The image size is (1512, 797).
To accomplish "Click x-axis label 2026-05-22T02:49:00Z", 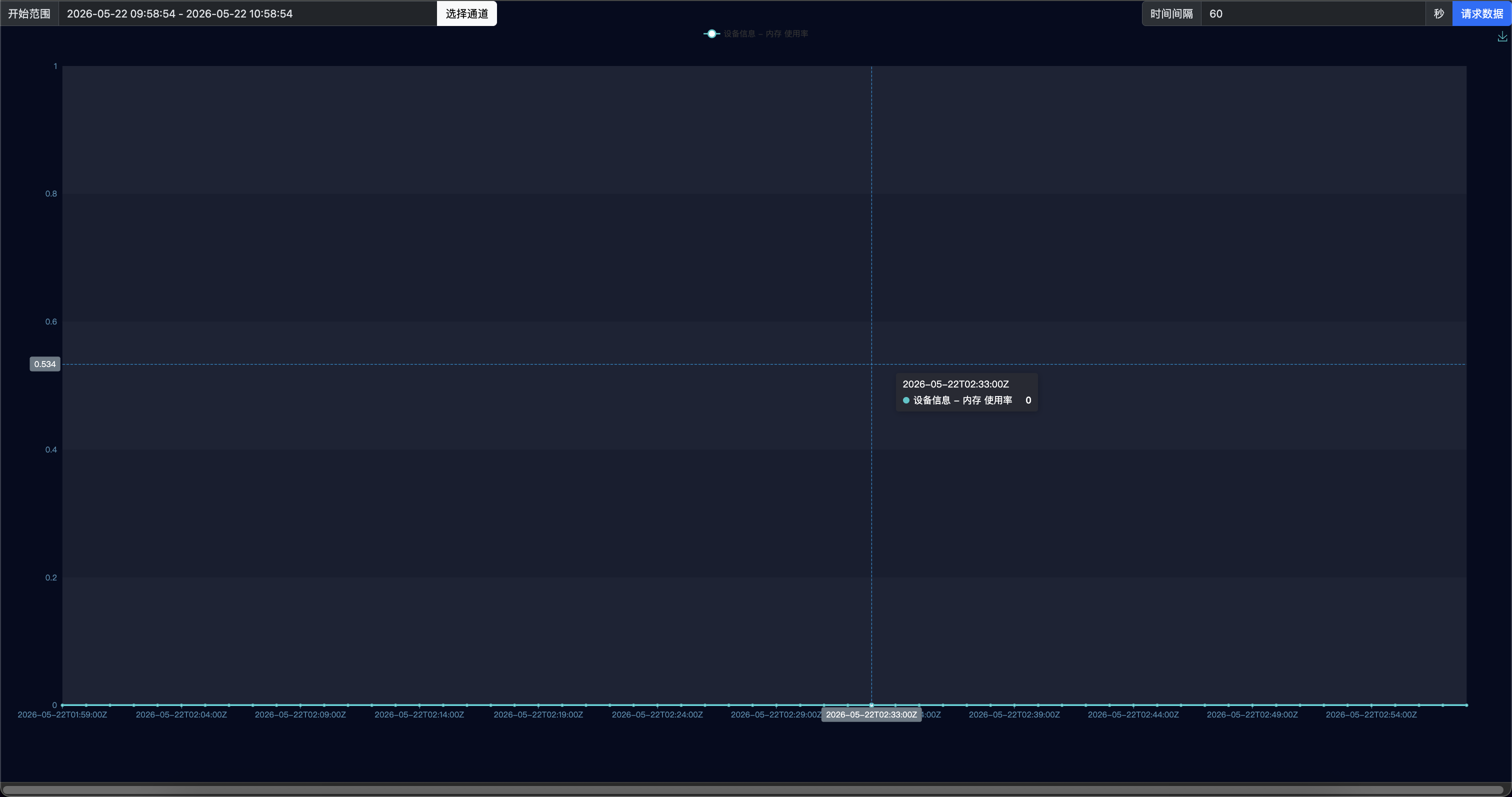I will coord(1252,714).
